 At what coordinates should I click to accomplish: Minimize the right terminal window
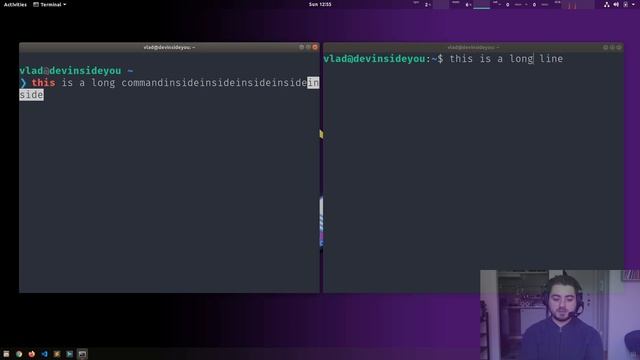tap(606, 47)
